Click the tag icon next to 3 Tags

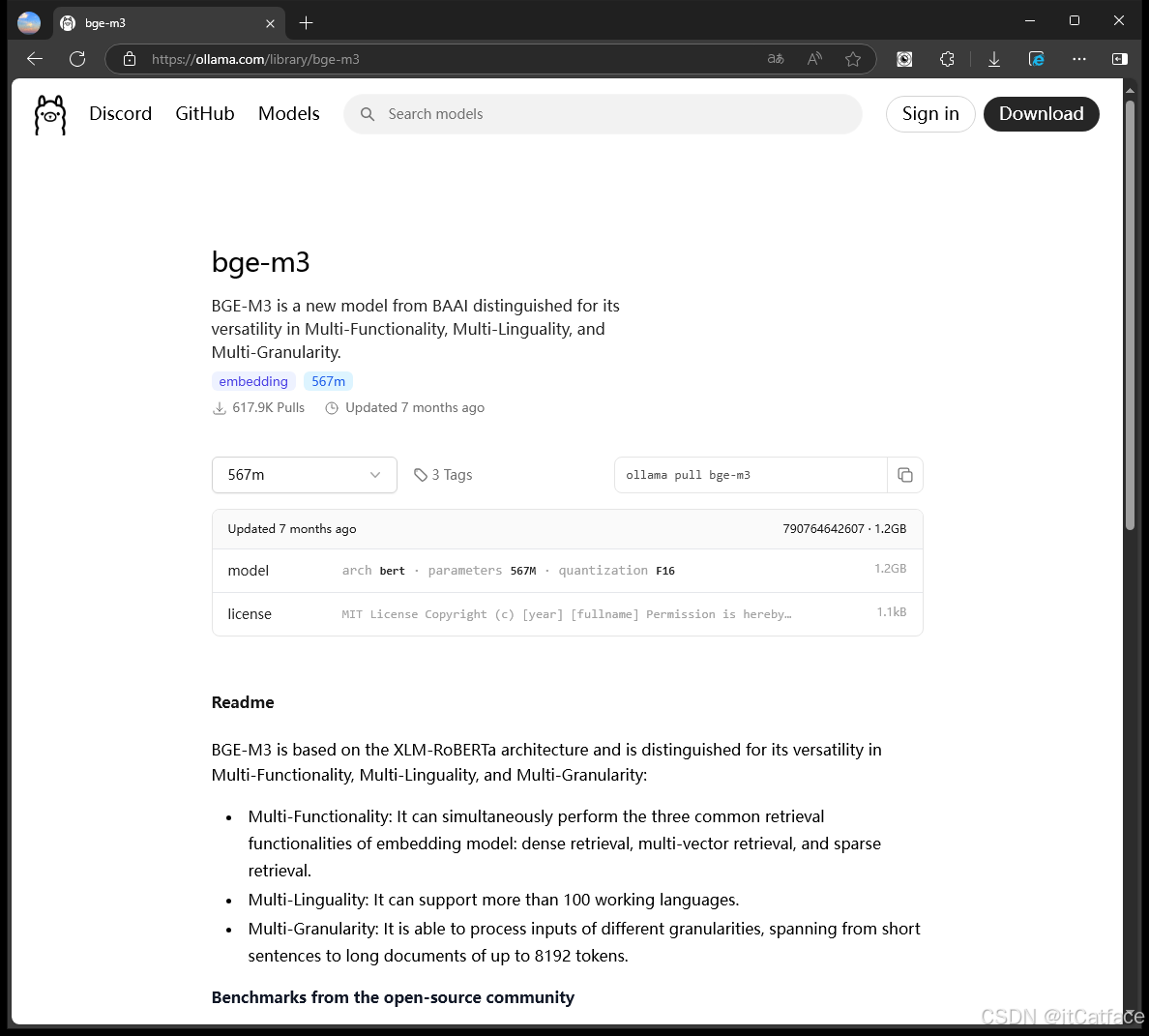point(421,476)
